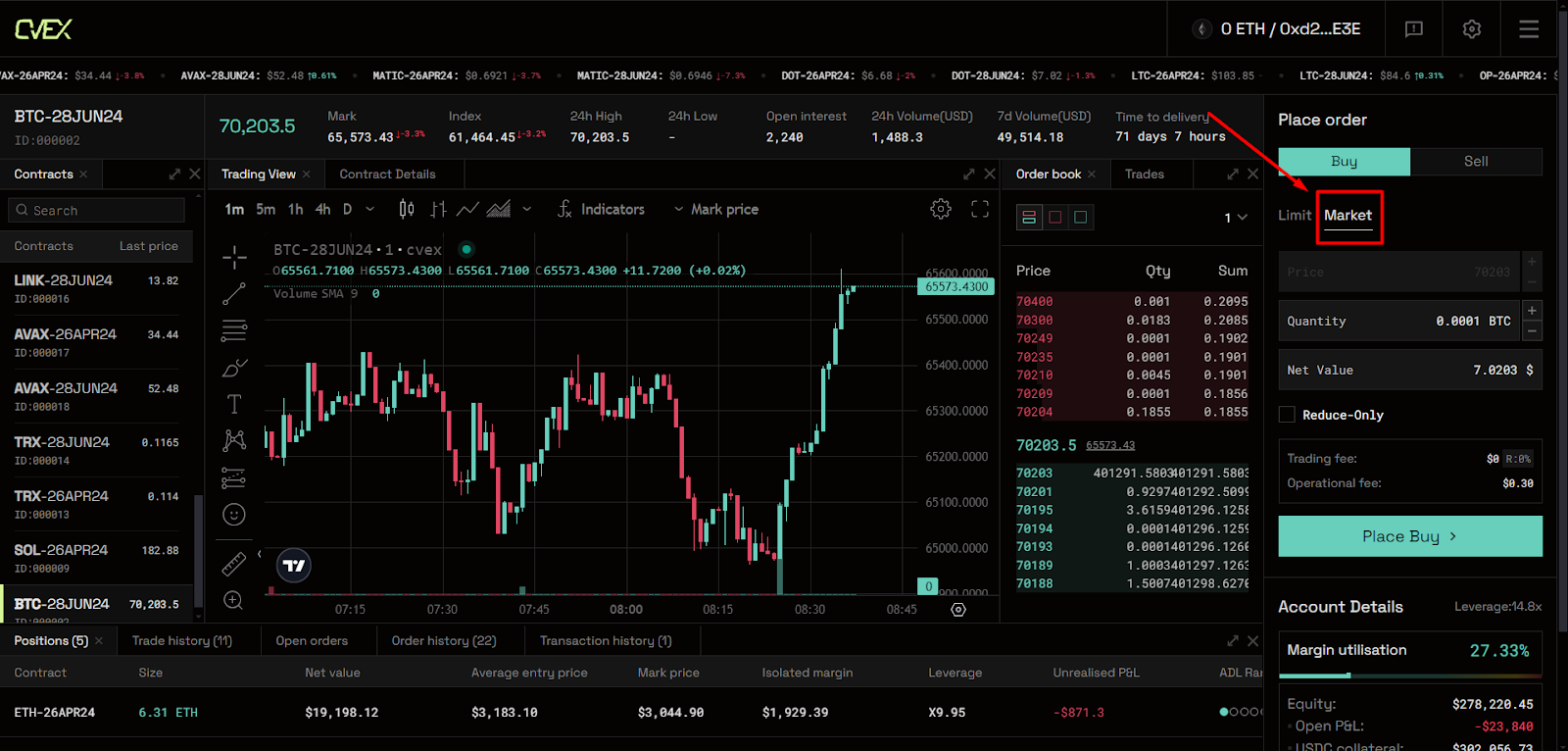Switch order side to Sell
This screenshot has height=751, width=1568.
1476,162
